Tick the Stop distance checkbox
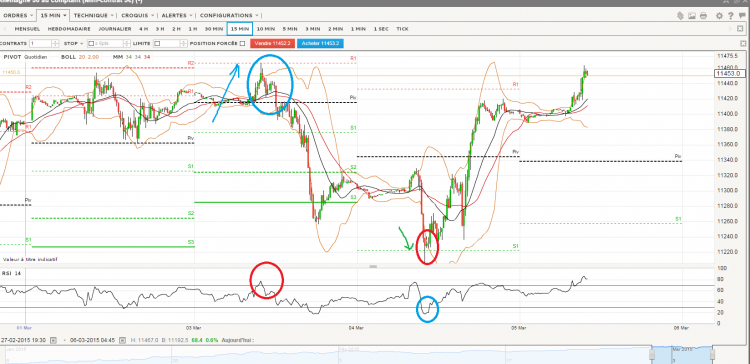This screenshot has width=750, height=364. point(91,44)
